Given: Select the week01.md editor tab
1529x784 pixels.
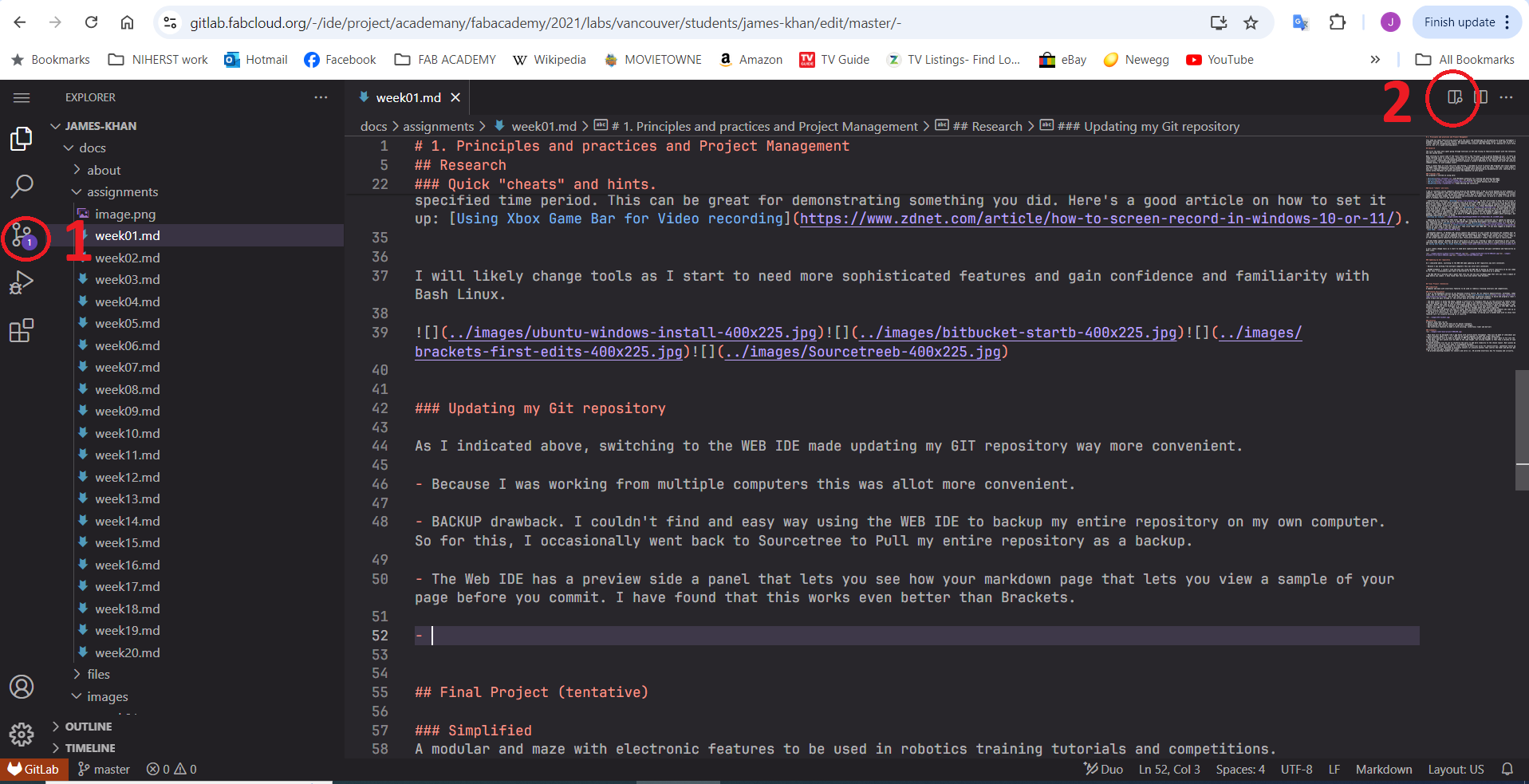Looking at the screenshot, I should click(x=408, y=97).
